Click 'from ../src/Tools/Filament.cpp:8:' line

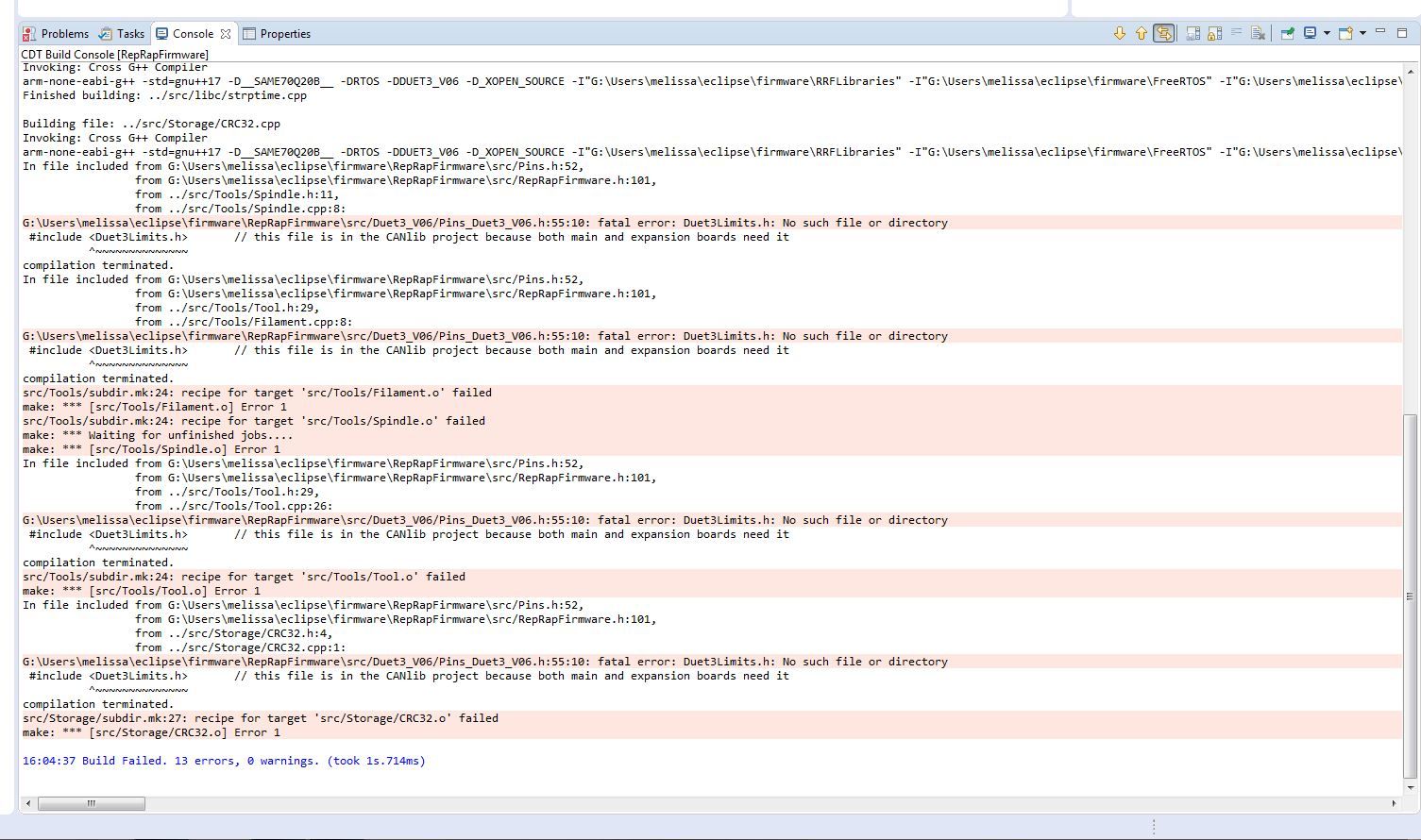244,322
